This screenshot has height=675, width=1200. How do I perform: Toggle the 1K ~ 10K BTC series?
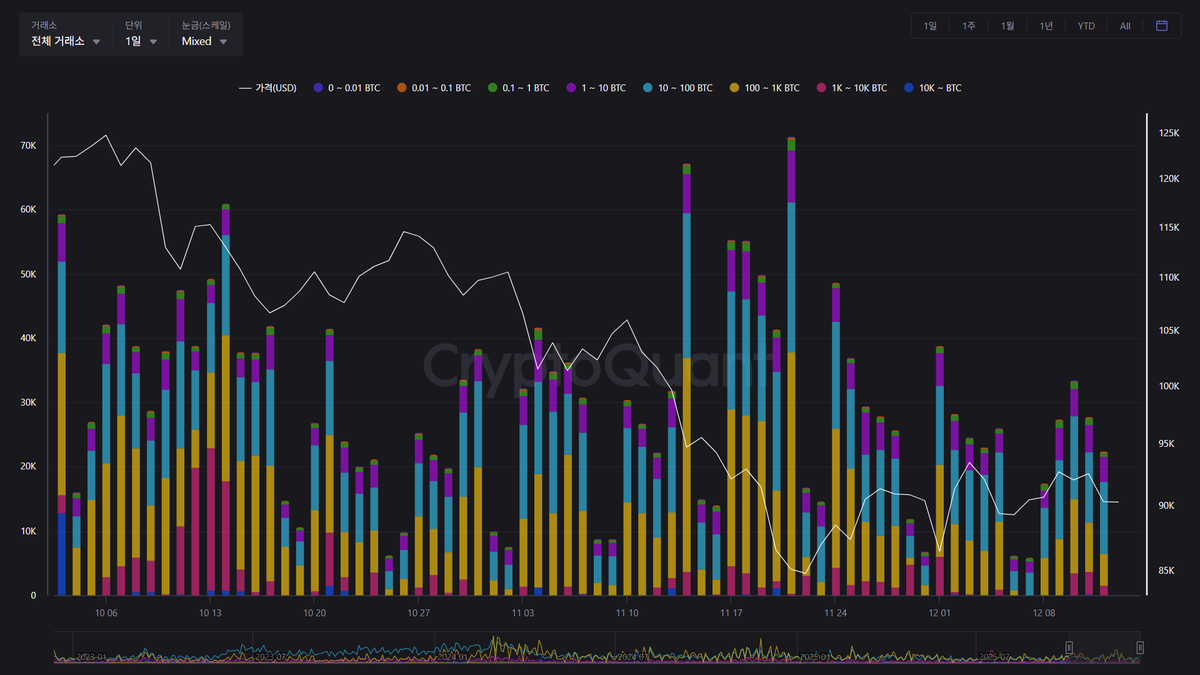click(851, 88)
